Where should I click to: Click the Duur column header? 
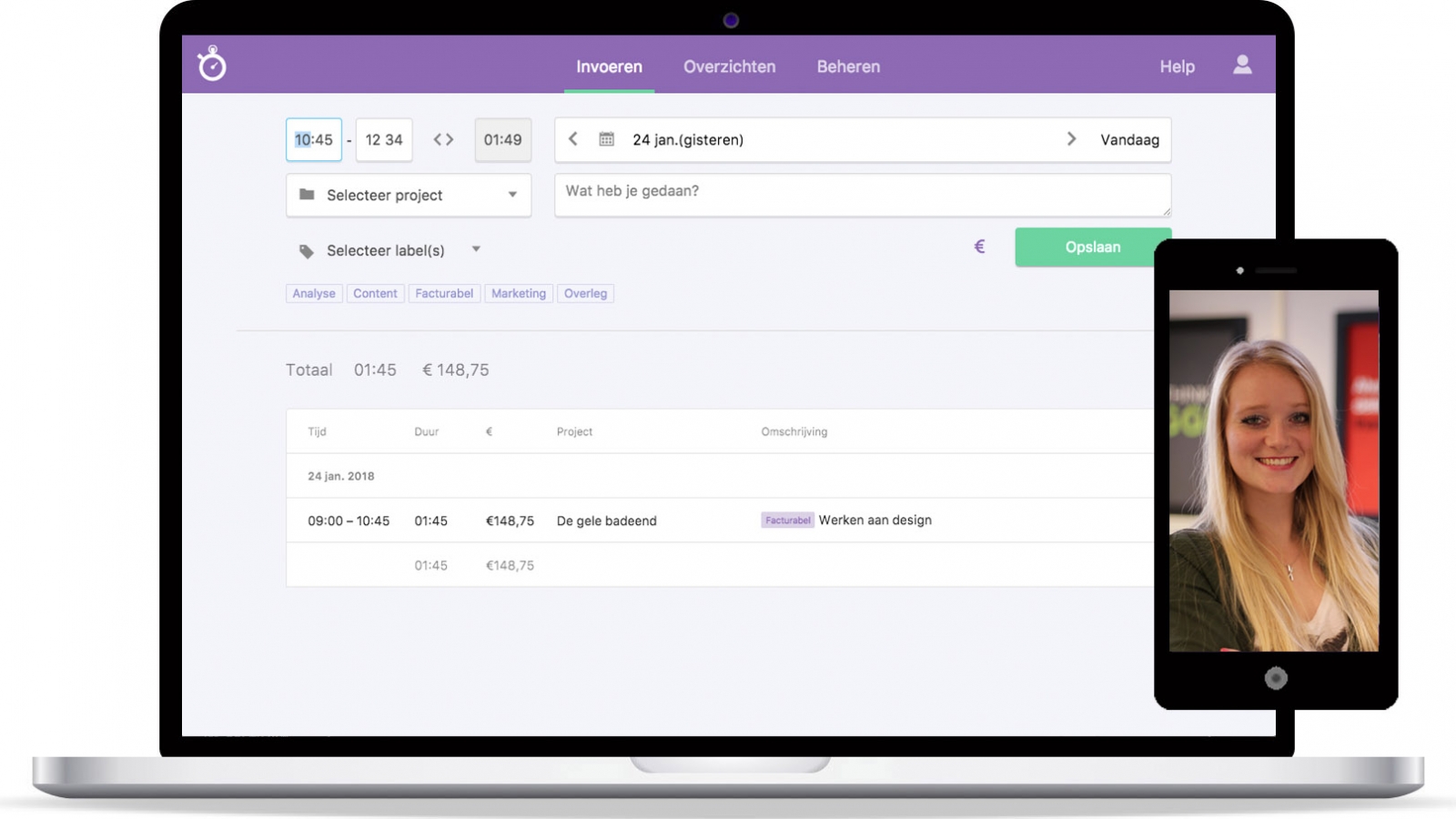point(427,431)
